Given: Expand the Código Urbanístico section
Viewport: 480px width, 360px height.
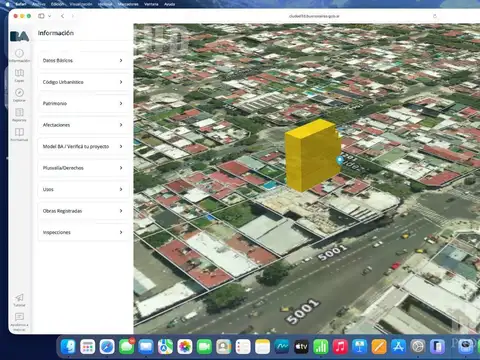Looking at the screenshot, I should 83,82.
